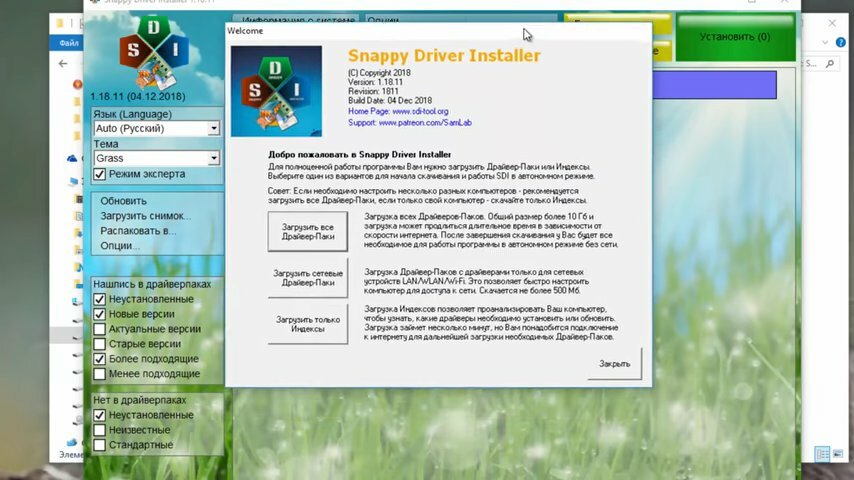Click Загрузить только Индексы button

[x=308, y=324]
